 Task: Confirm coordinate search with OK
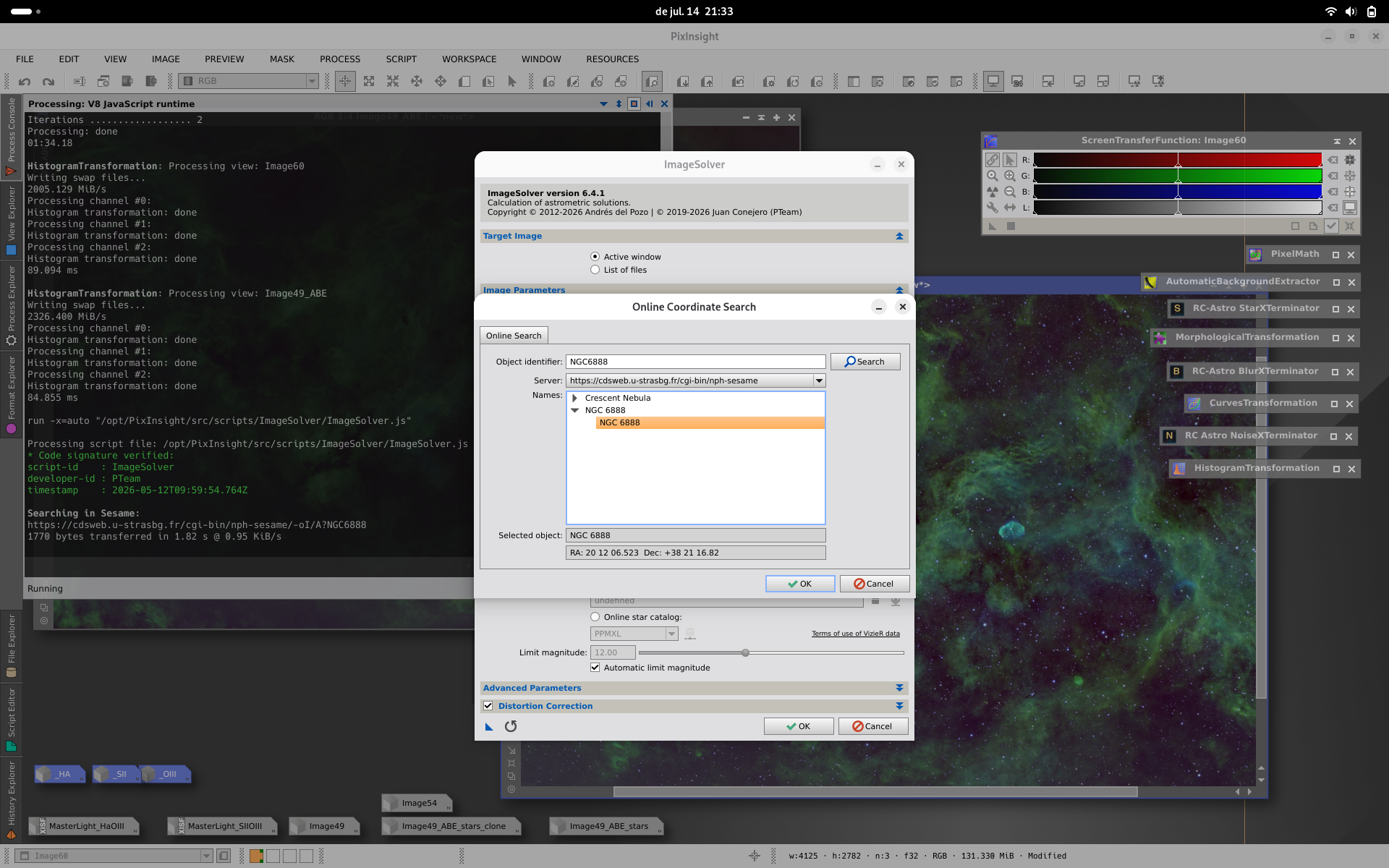tap(800, 584)
